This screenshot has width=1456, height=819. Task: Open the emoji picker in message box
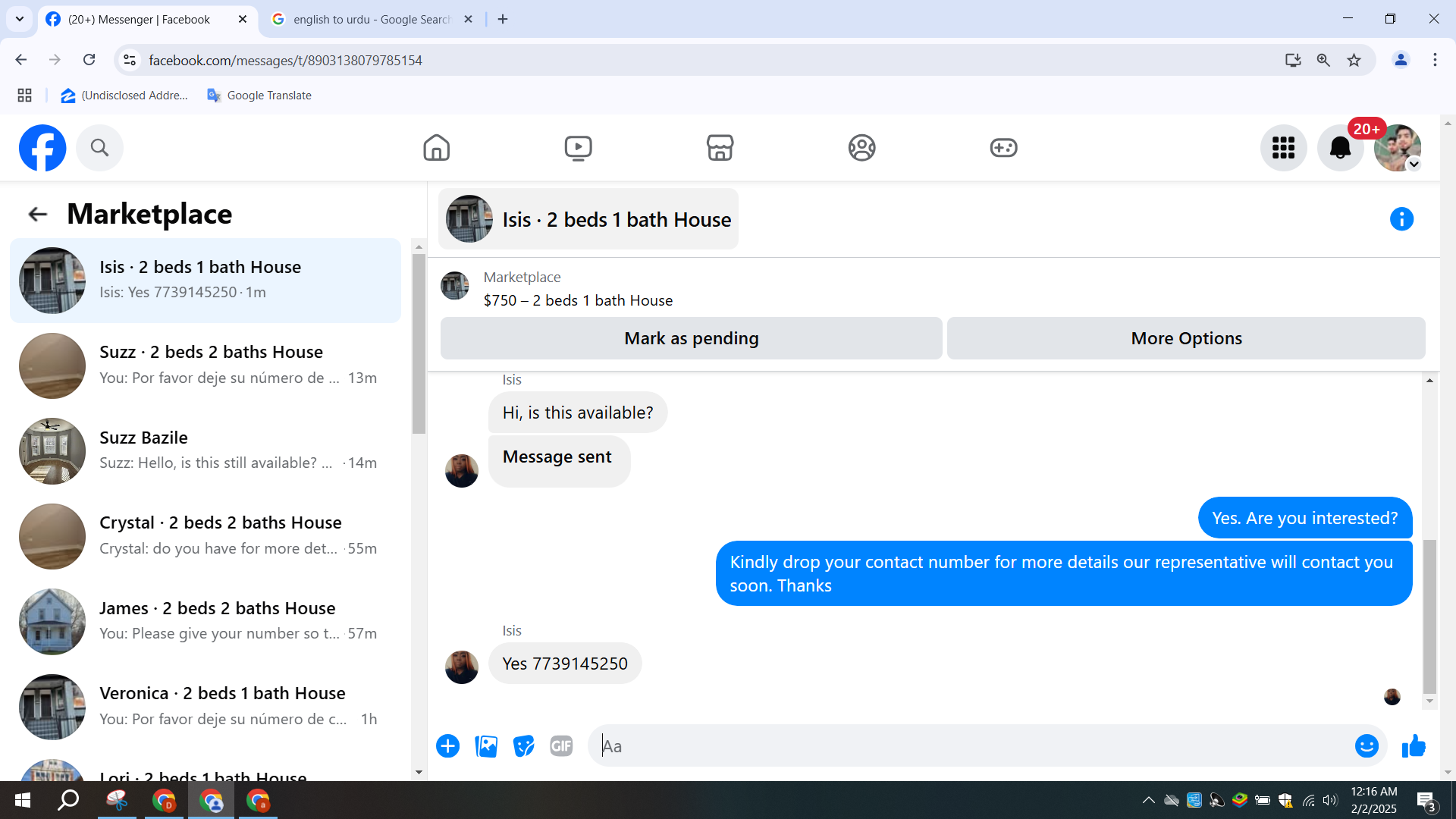[x=1367, y=746]
